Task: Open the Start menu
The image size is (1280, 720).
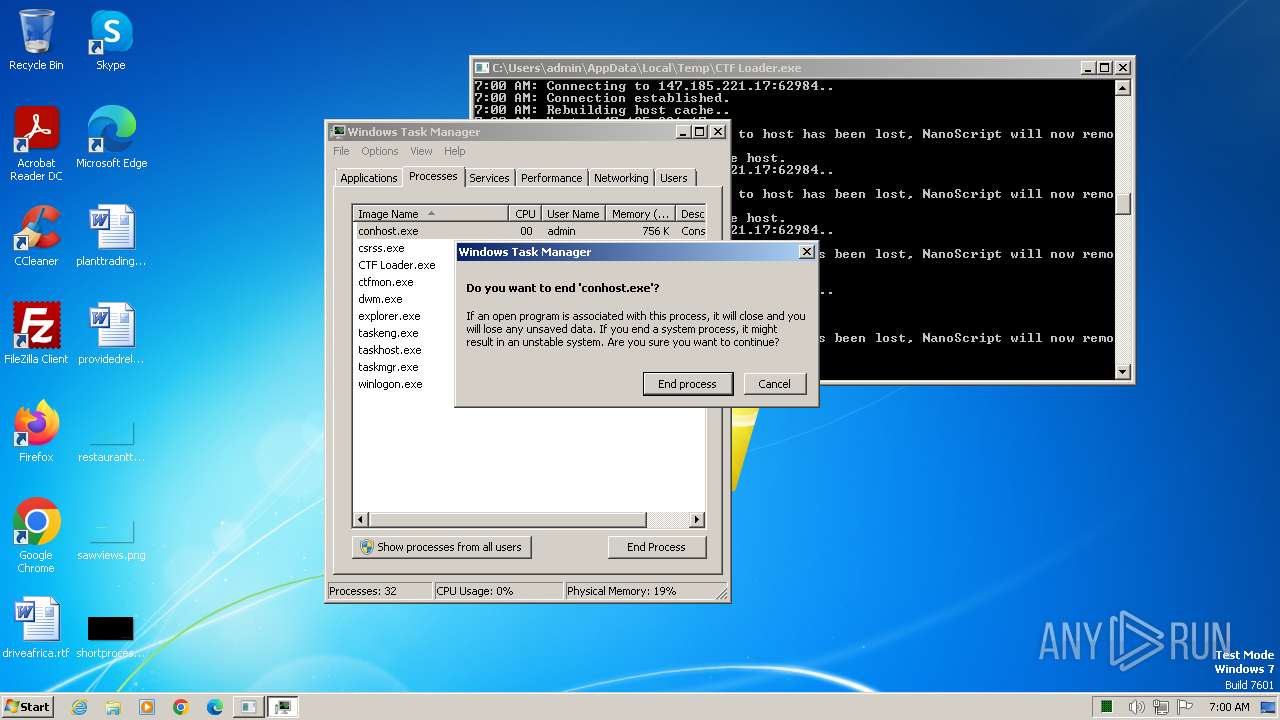Action: tap(28, 706)
